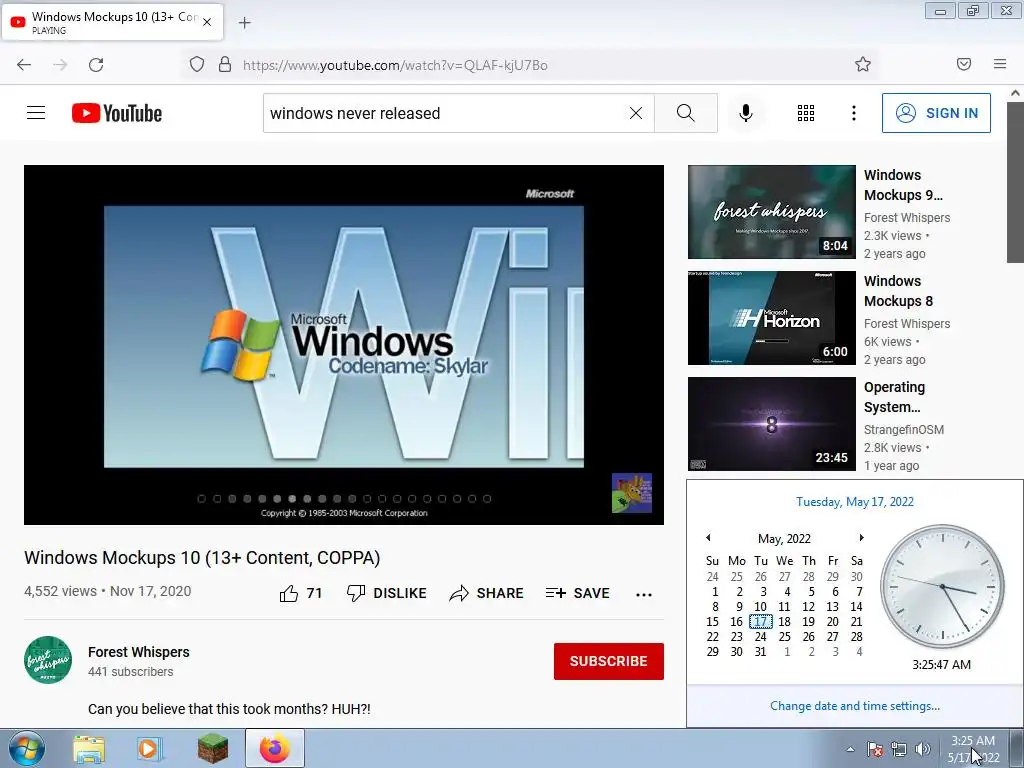Open Minecraft grass block taskbar icon
This screenshot has height=768, width=1024.
213,749
